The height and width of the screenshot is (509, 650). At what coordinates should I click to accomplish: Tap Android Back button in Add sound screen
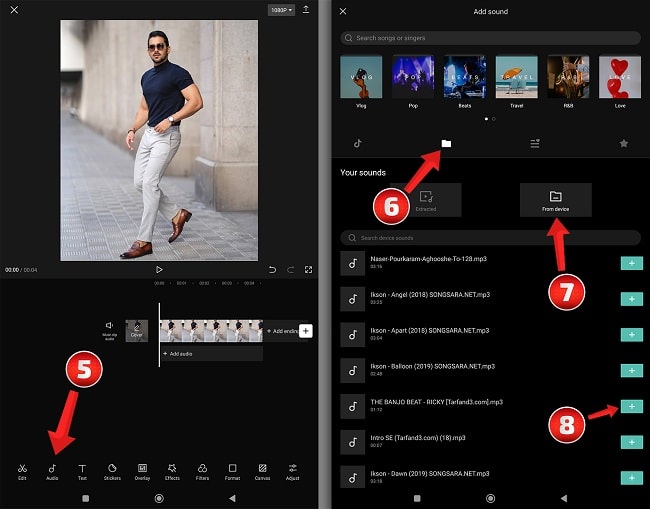point(563,498)
